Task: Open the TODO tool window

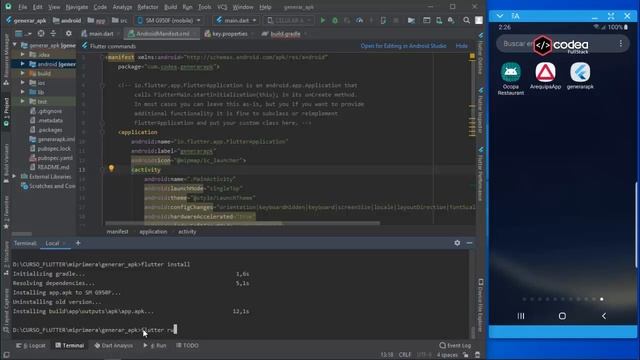Action: point(187,345)
